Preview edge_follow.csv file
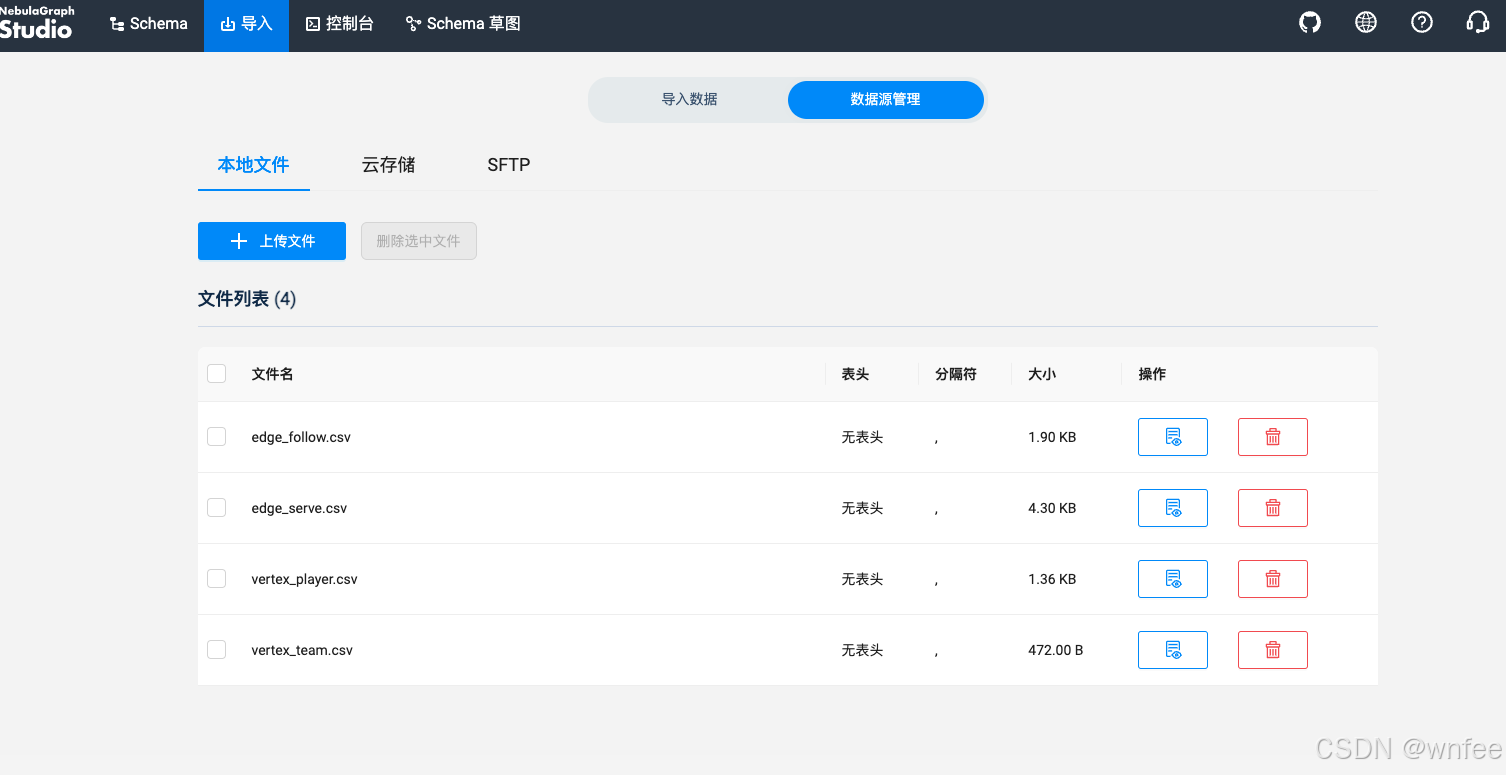The height and width of the screenshot is (775, 1506). click(x=1173, y=437)
